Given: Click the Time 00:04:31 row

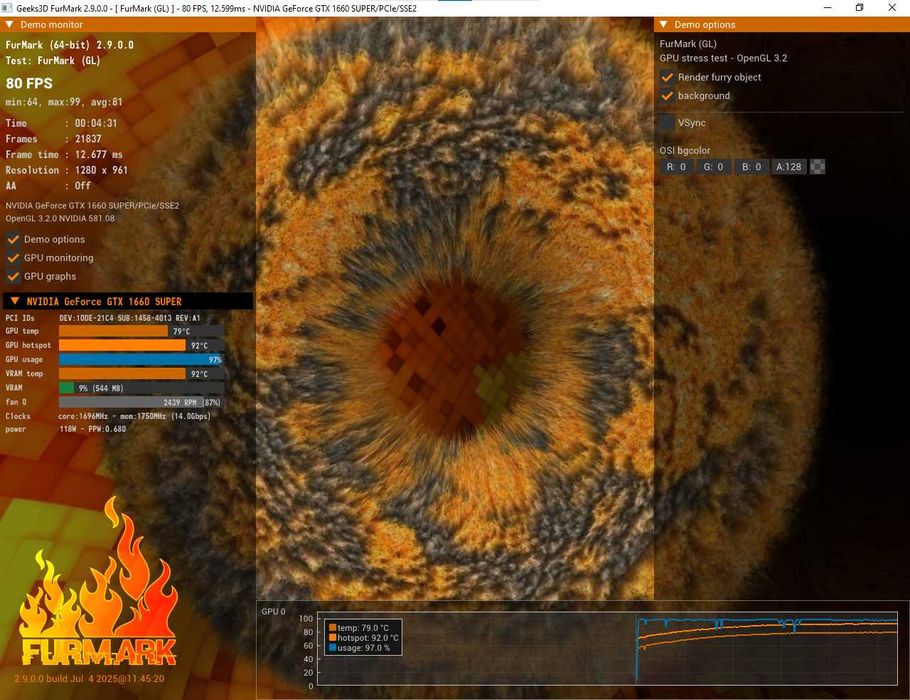Looking at the screenshot, I should tap(61, 123).
